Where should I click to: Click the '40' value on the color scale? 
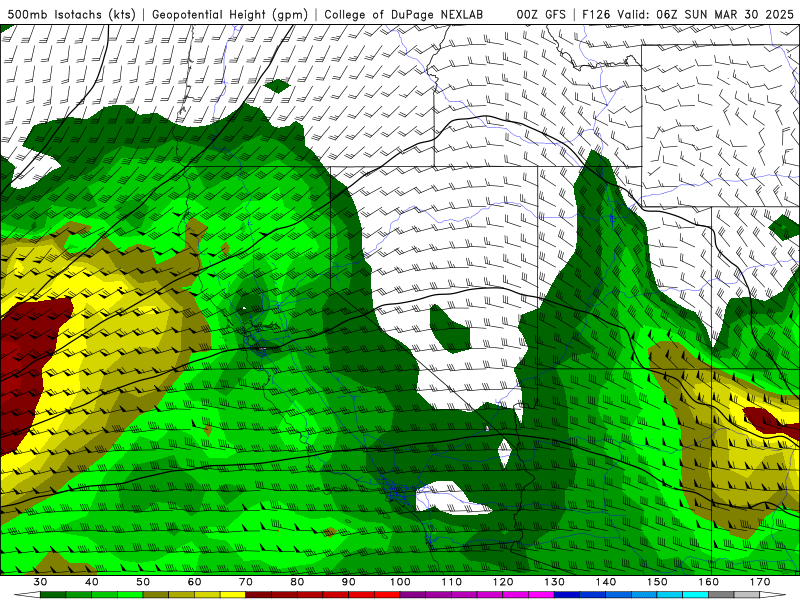pos(92,582)
